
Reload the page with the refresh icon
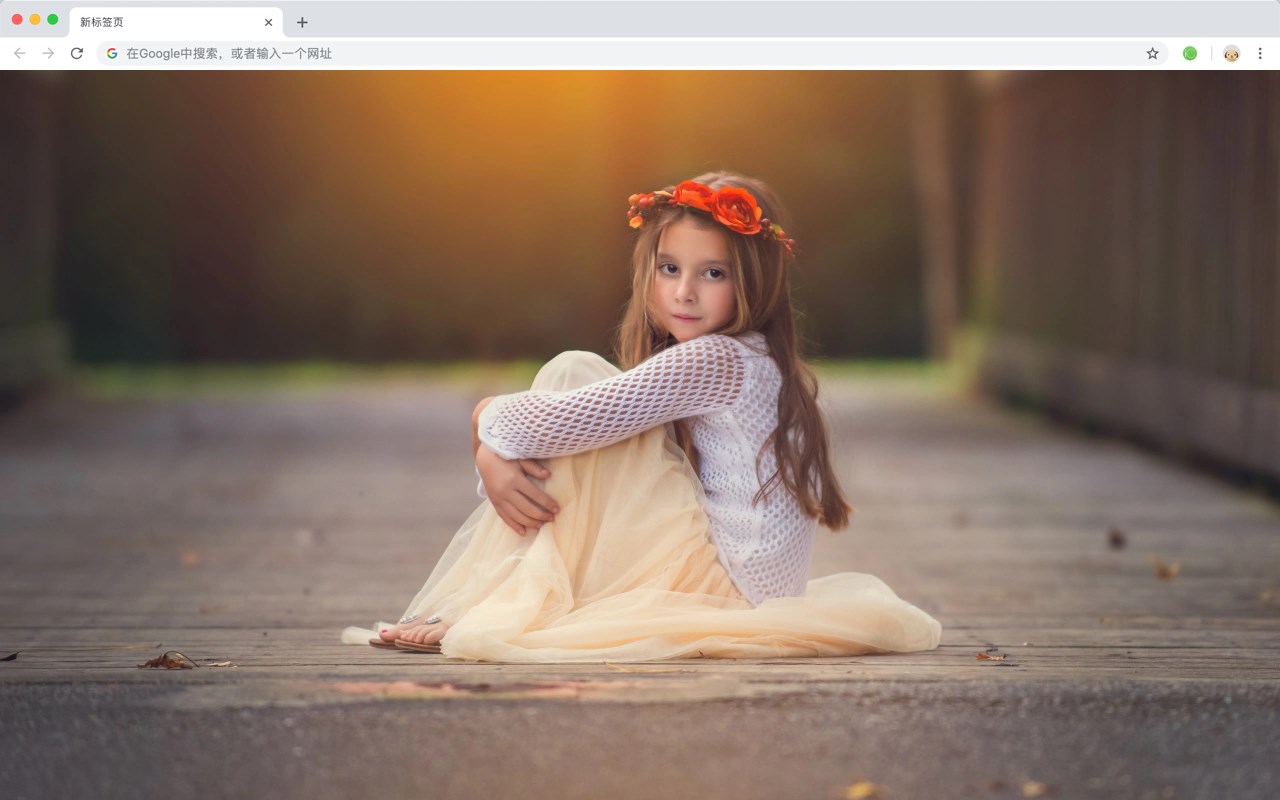[77, 53]
